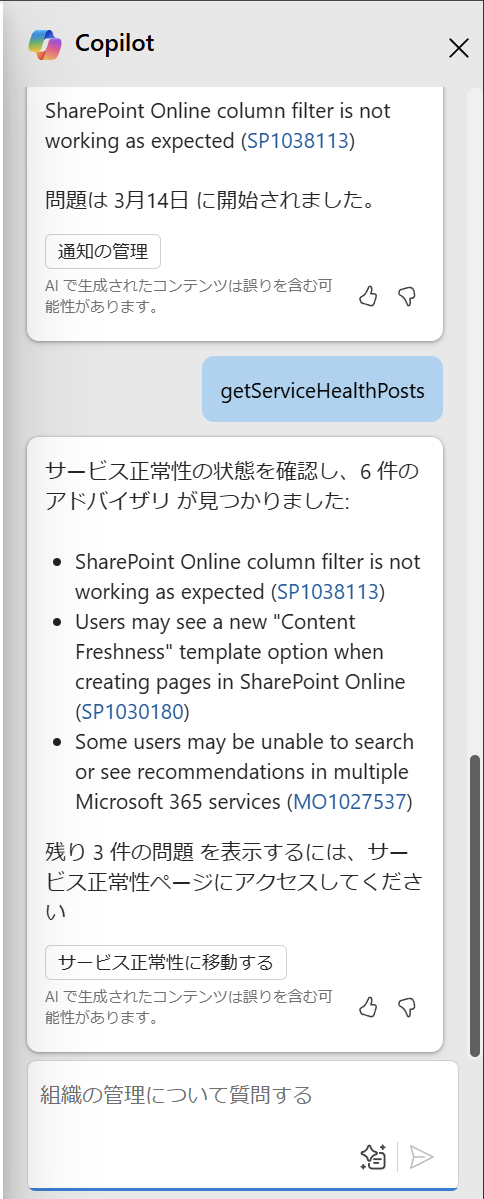This screenshot has height=1199, width=484.
Task: Dislike the service health response with thumbs down
Action: tap(408, 1008)
